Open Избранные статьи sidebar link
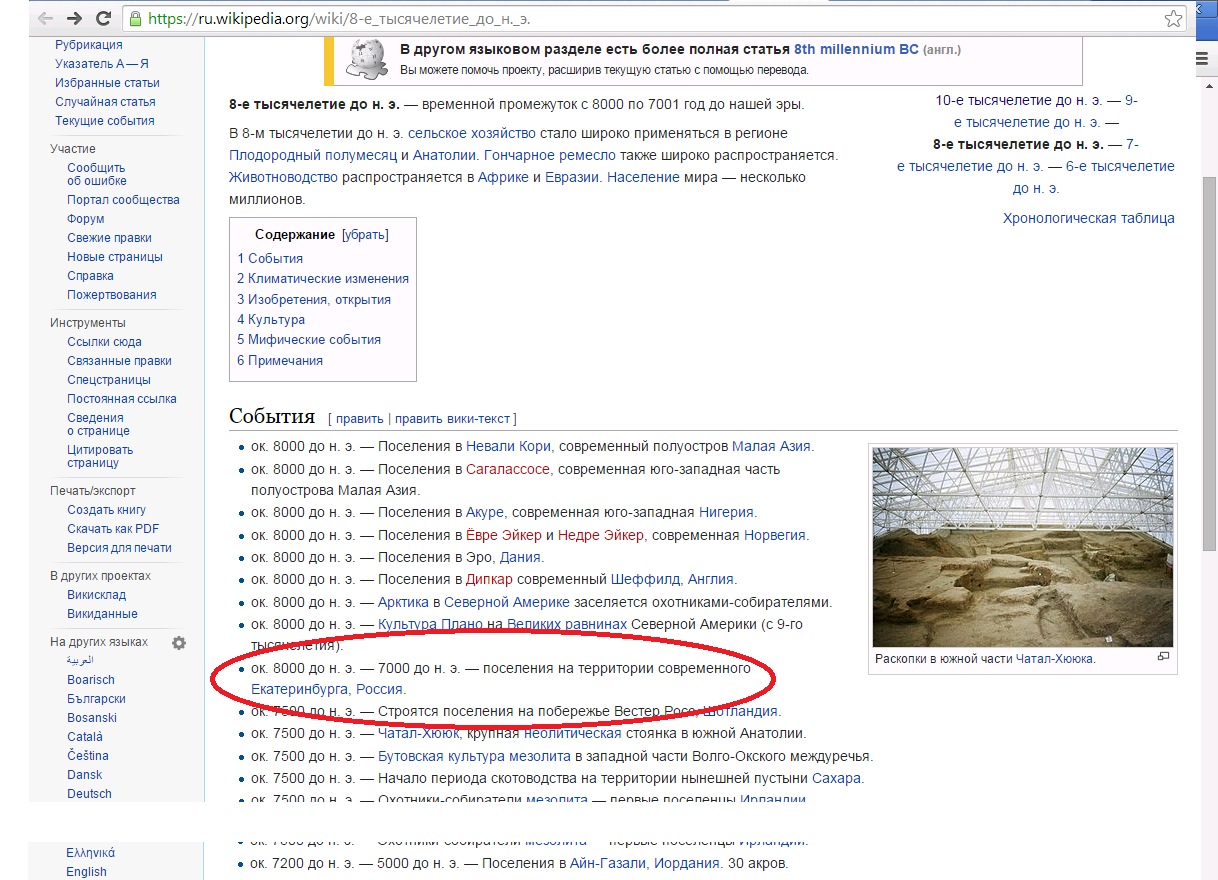 point(107,83)
